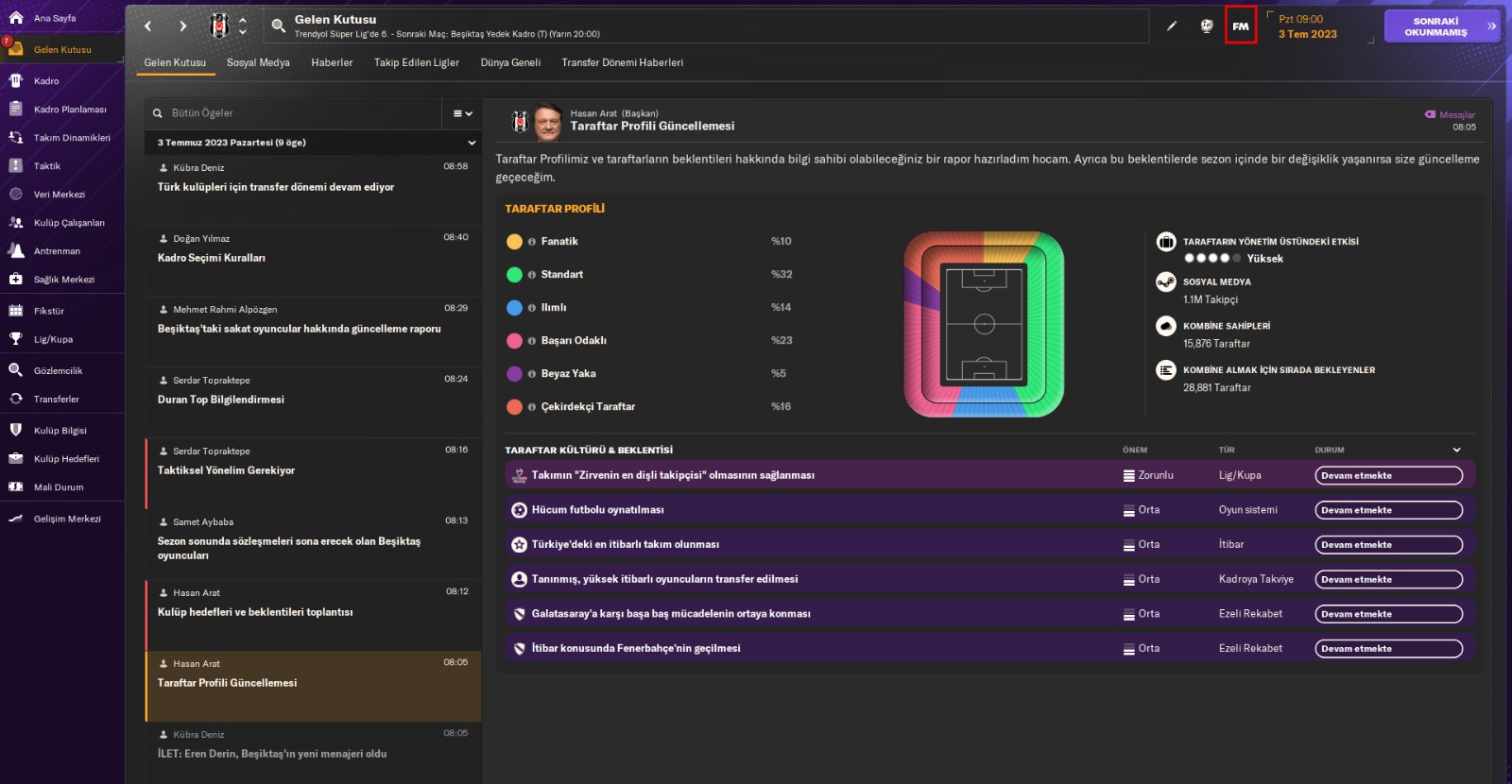Switch to Takip Edilen Ligler tab

tap(417, 62)
